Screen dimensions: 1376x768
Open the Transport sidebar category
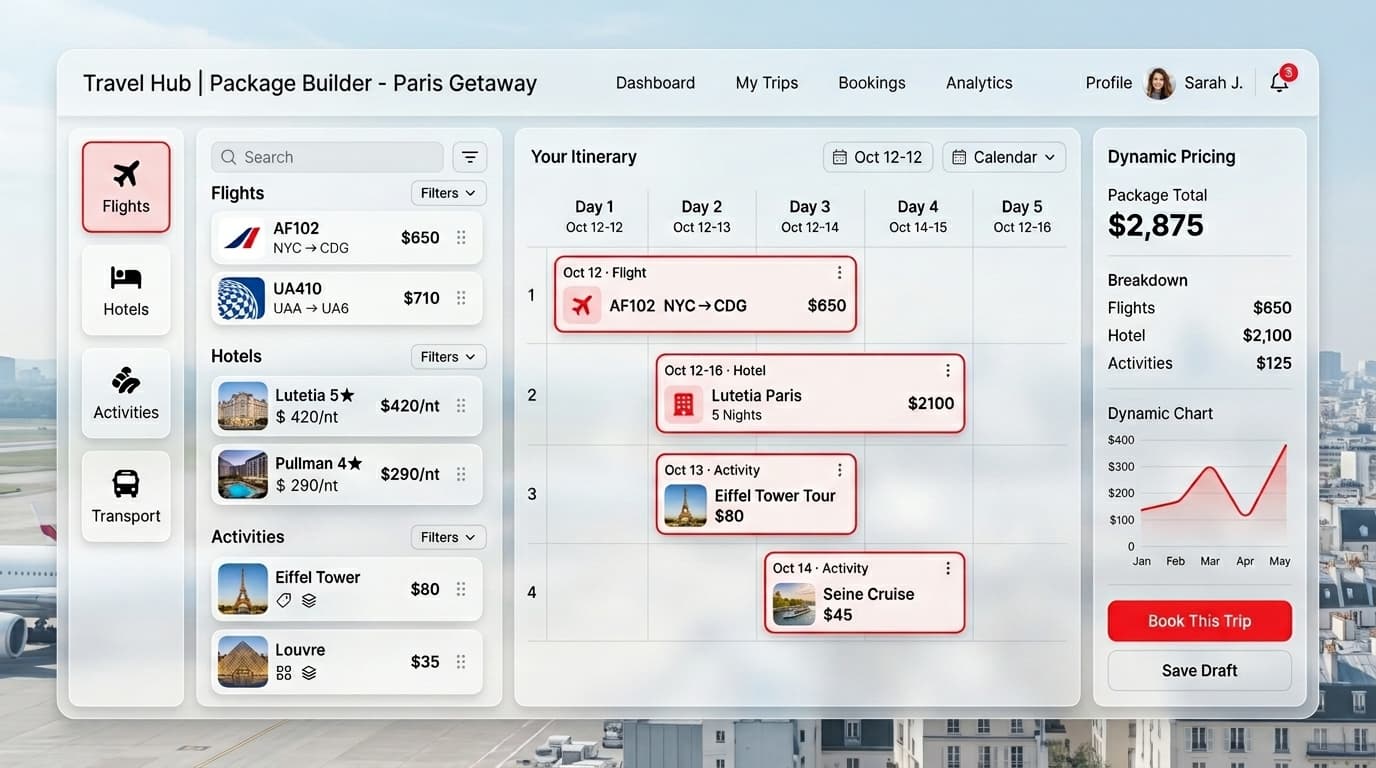126,496
